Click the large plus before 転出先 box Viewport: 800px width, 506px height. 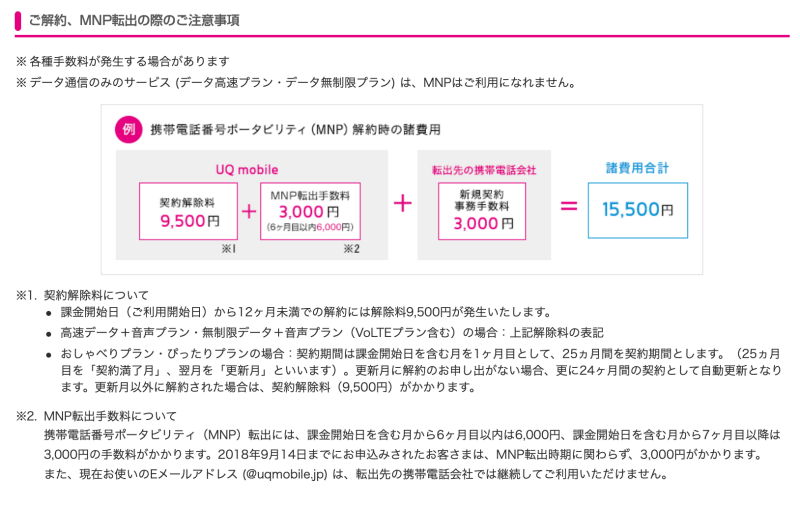(403, 203)
